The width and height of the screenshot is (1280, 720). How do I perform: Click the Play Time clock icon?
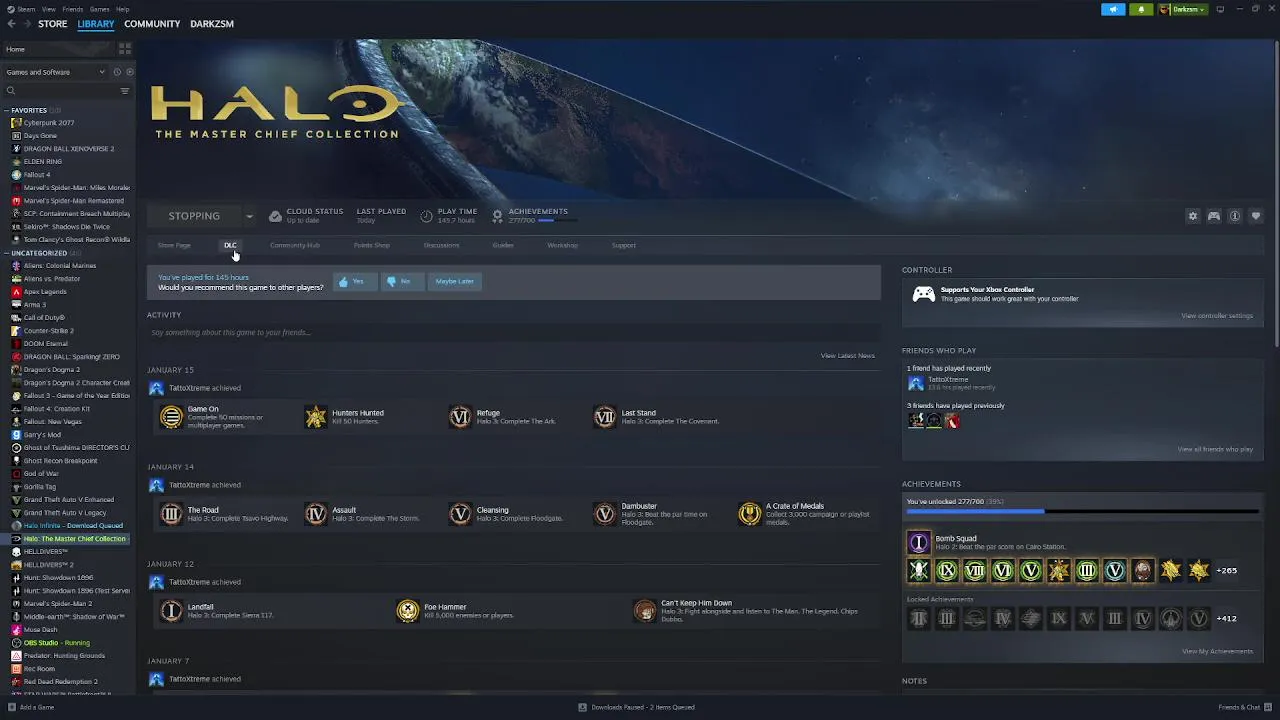(426, 216)
